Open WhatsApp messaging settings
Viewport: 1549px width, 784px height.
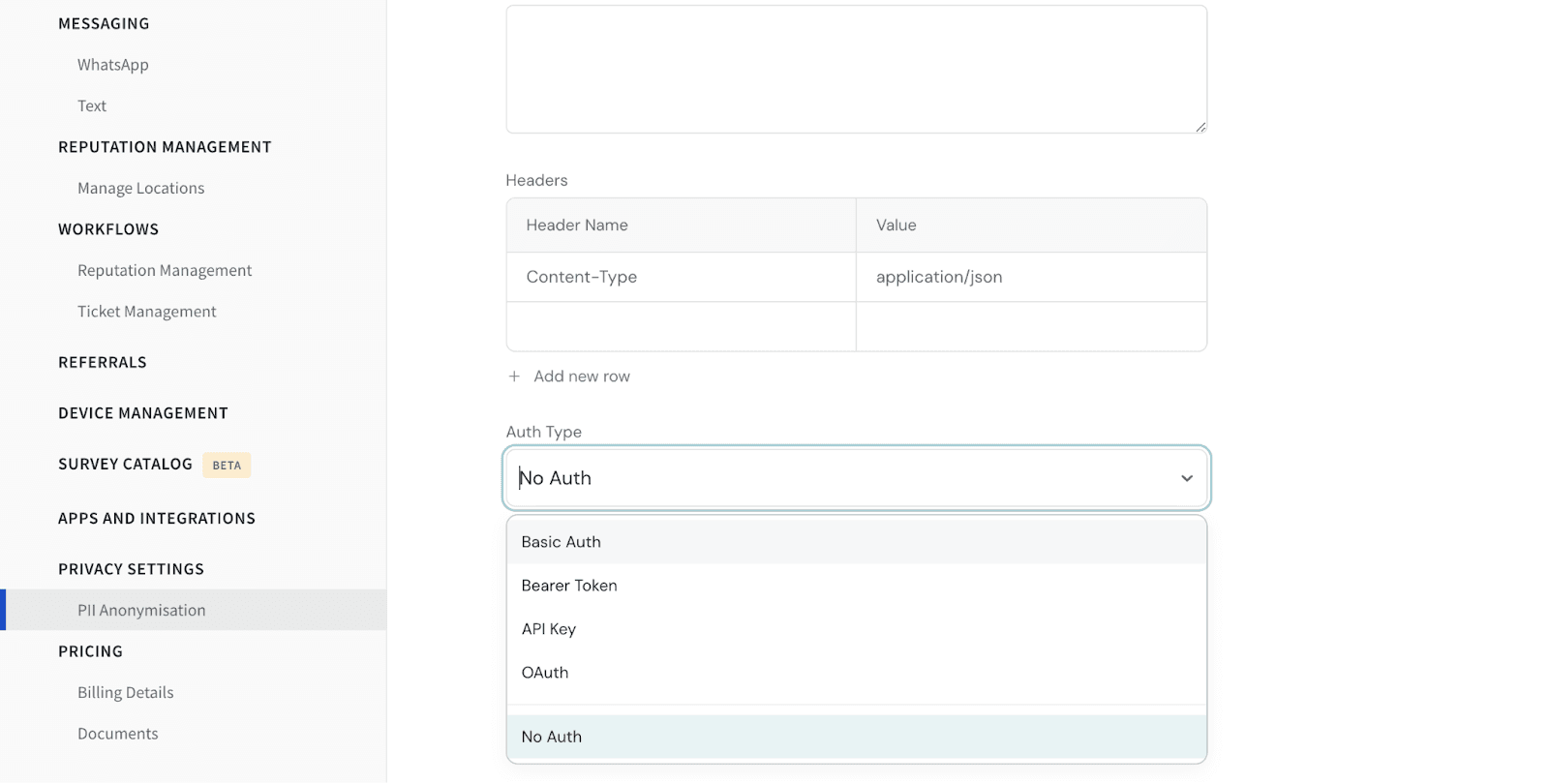click(113, 65)
